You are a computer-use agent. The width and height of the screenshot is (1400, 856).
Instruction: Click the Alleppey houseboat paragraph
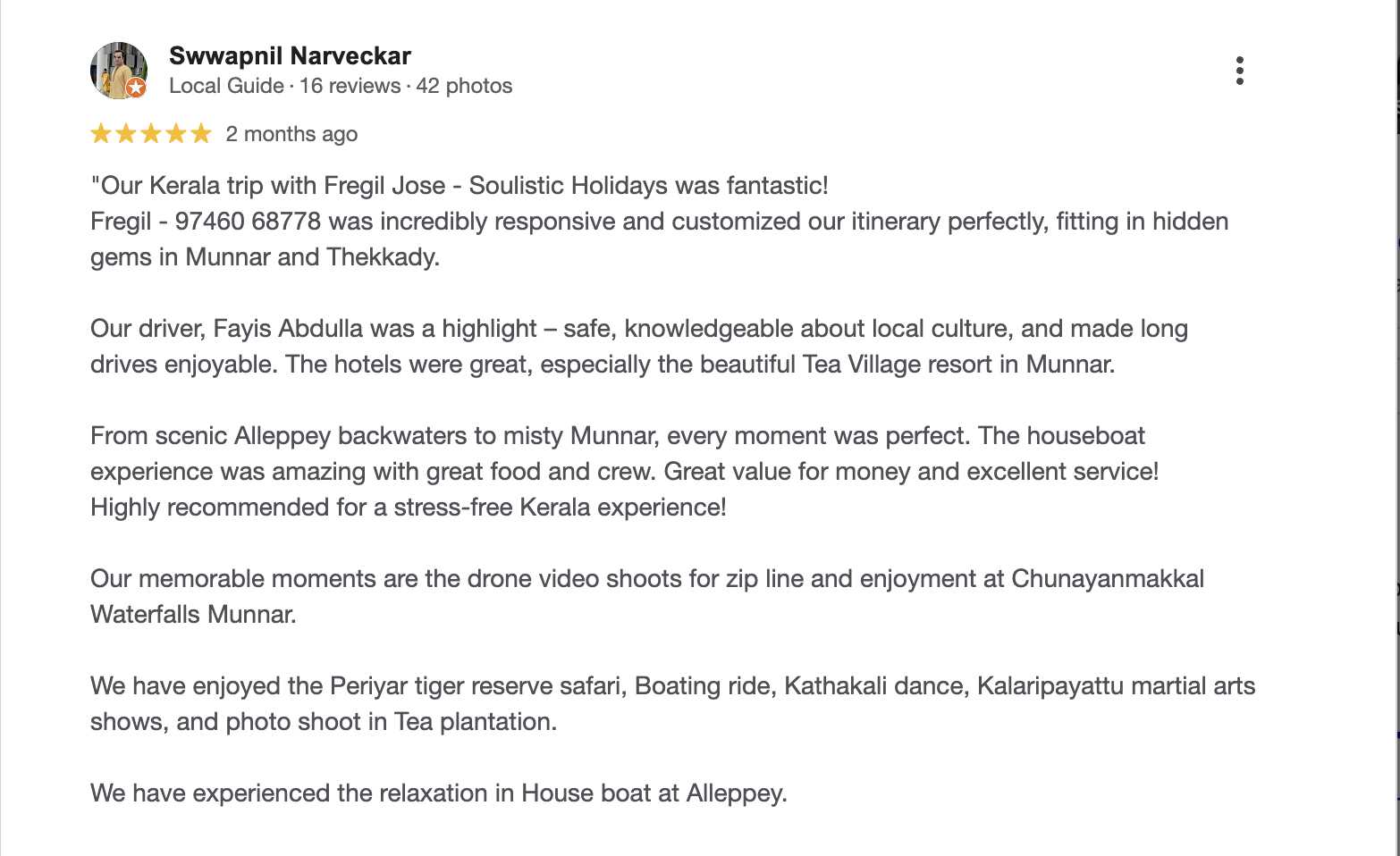[x=438, y=793]
